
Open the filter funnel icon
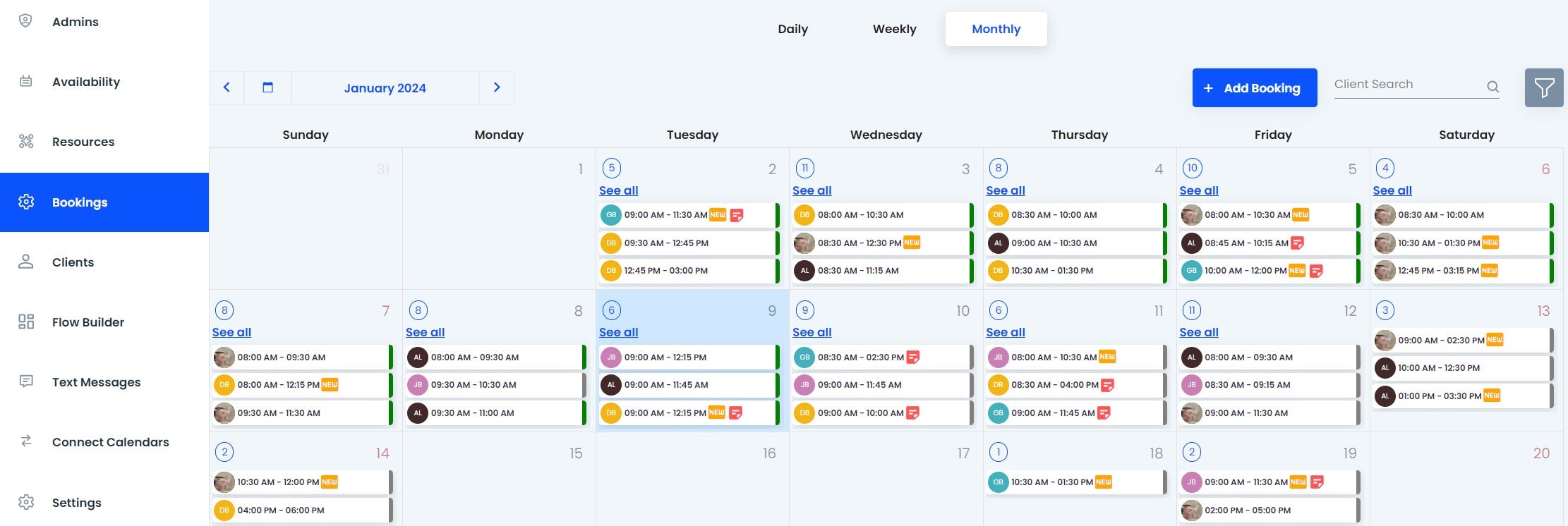[x=1543, y=88]
